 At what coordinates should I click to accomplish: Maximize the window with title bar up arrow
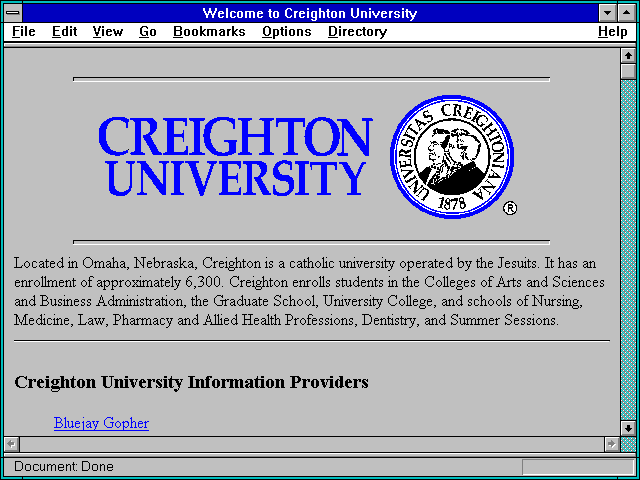click(x=627, y=13)
